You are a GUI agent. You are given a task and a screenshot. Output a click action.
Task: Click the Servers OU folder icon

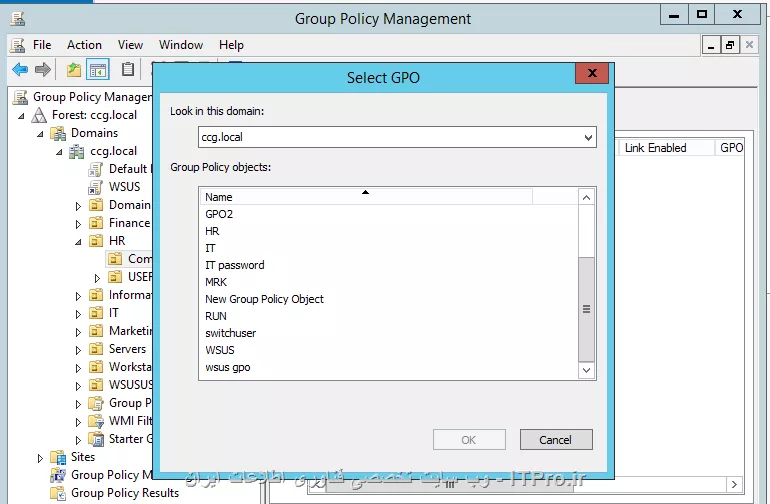[96, 349]
